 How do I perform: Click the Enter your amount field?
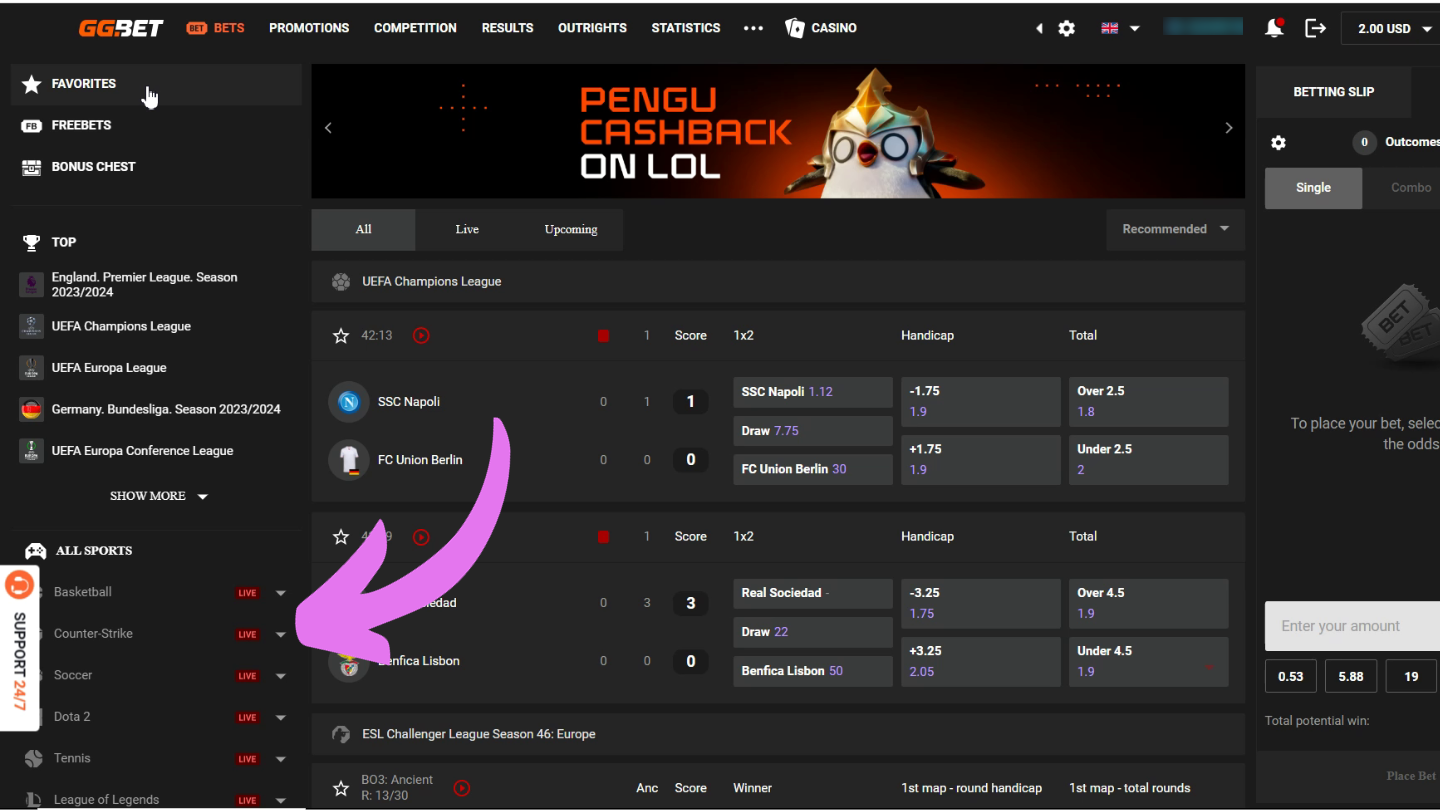[x=1352, y=626]
